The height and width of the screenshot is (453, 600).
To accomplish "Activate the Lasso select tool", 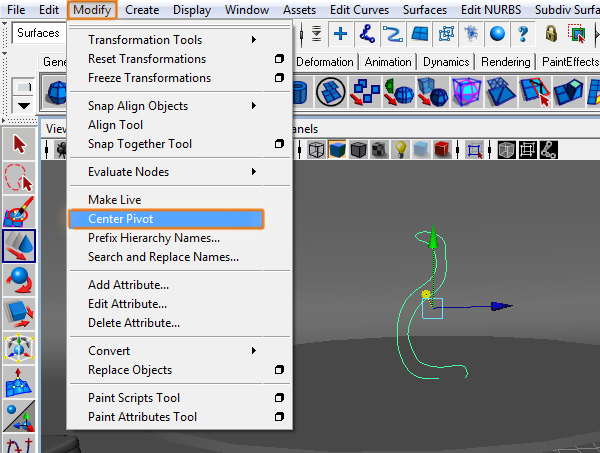I will [19, 178].
